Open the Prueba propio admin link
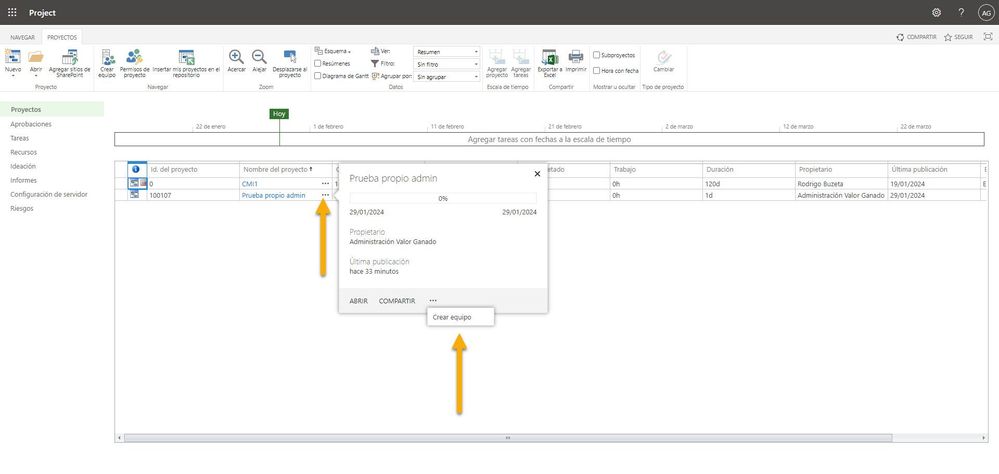The image size is (999, 474). (273, 195)
